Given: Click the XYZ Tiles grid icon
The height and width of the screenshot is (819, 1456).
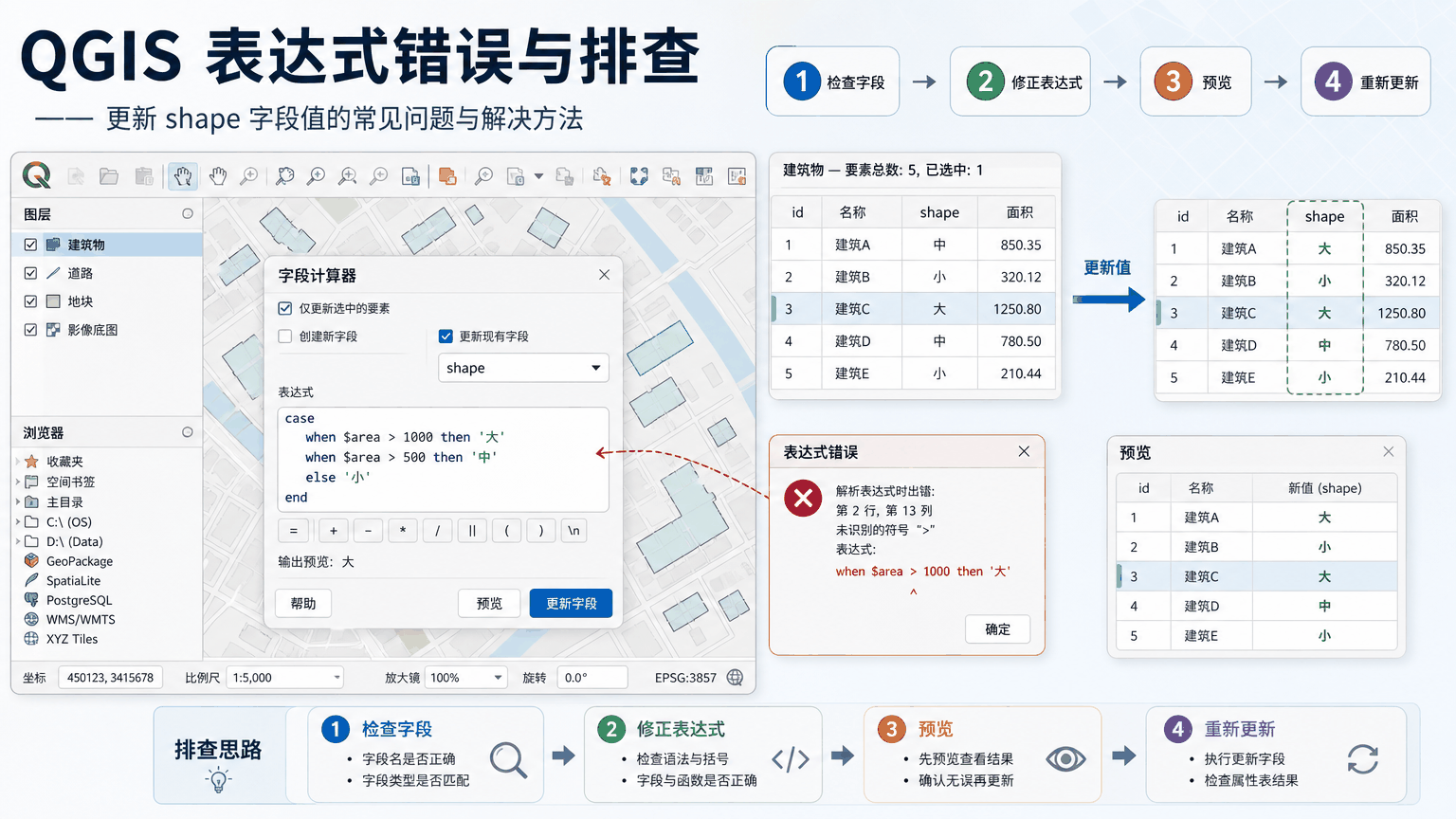Looking at the screenshot, I should (x=31, y=639).
